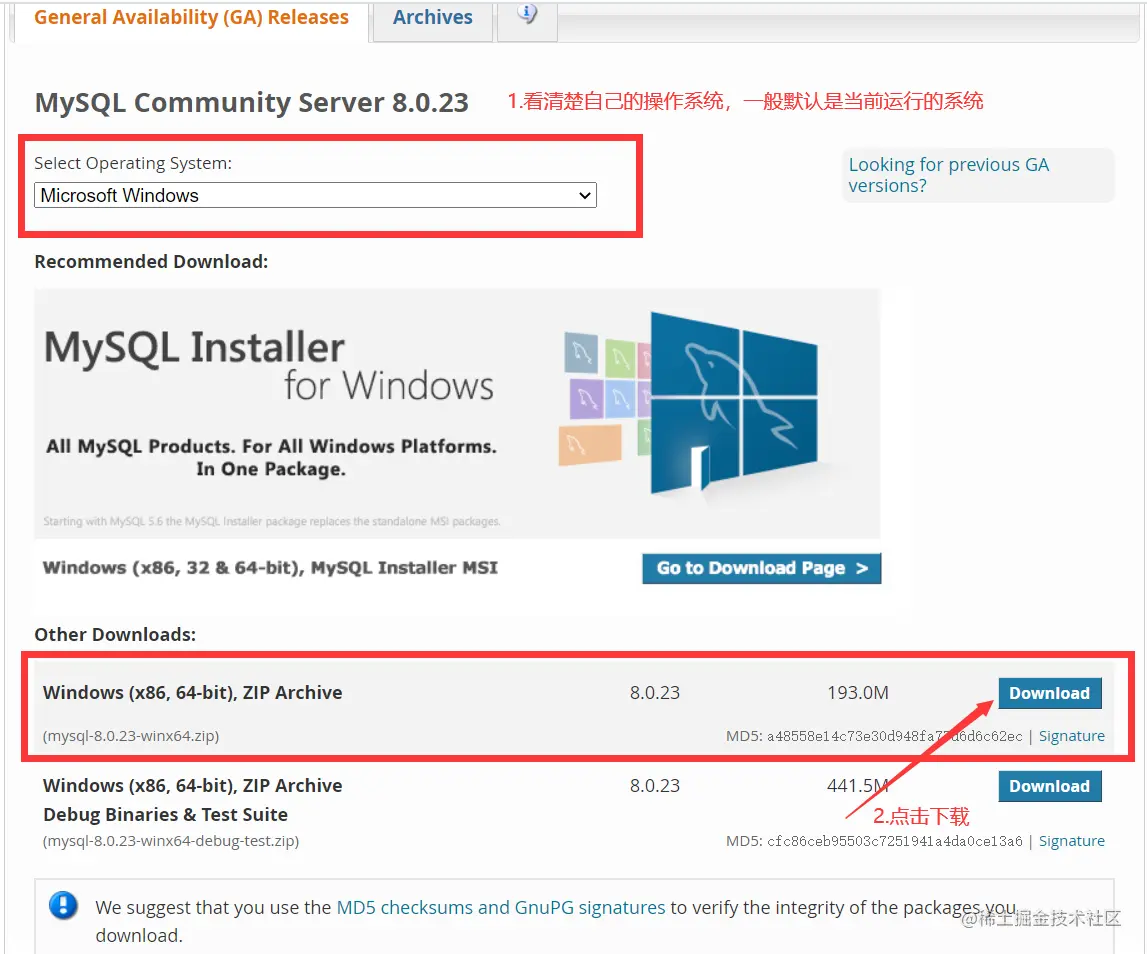Open Signature link for mysql-8.0.23-winx64.zip
The height and width of the screenshot is (954, 1147).
(x=1072, y=736)
